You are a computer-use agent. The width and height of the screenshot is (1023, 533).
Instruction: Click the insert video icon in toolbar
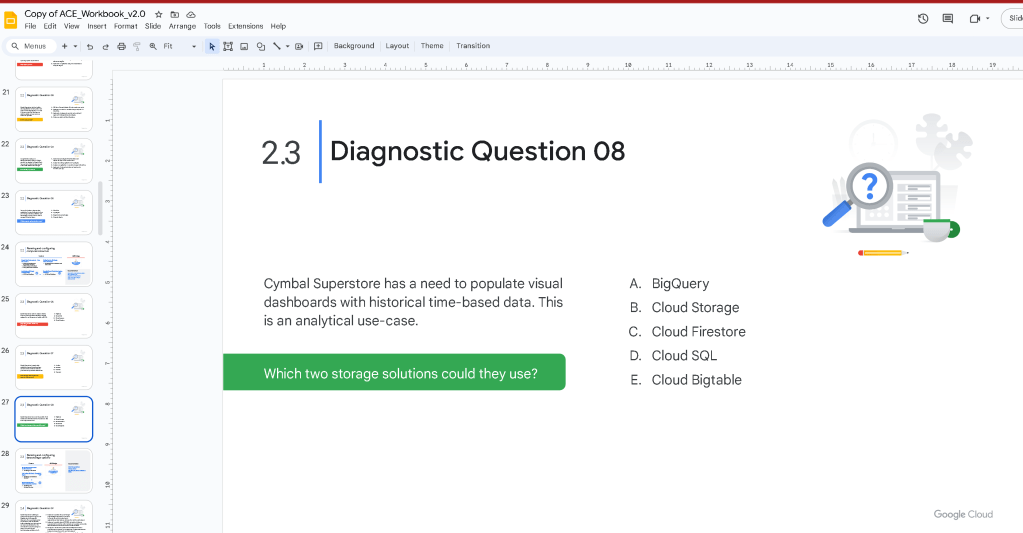(299, 46)
